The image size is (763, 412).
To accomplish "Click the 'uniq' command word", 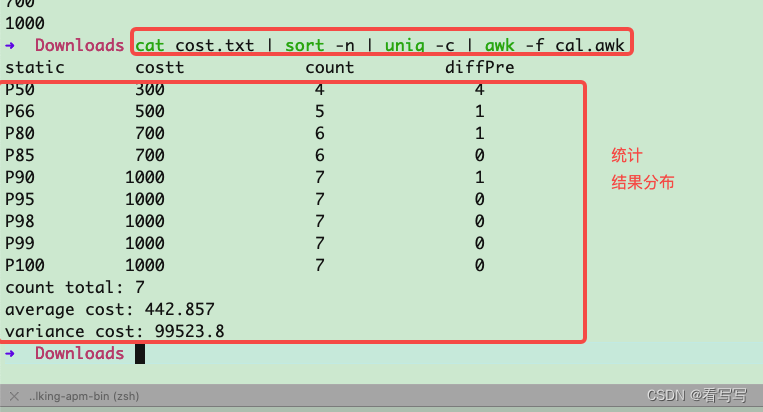I will click(404, 45).
